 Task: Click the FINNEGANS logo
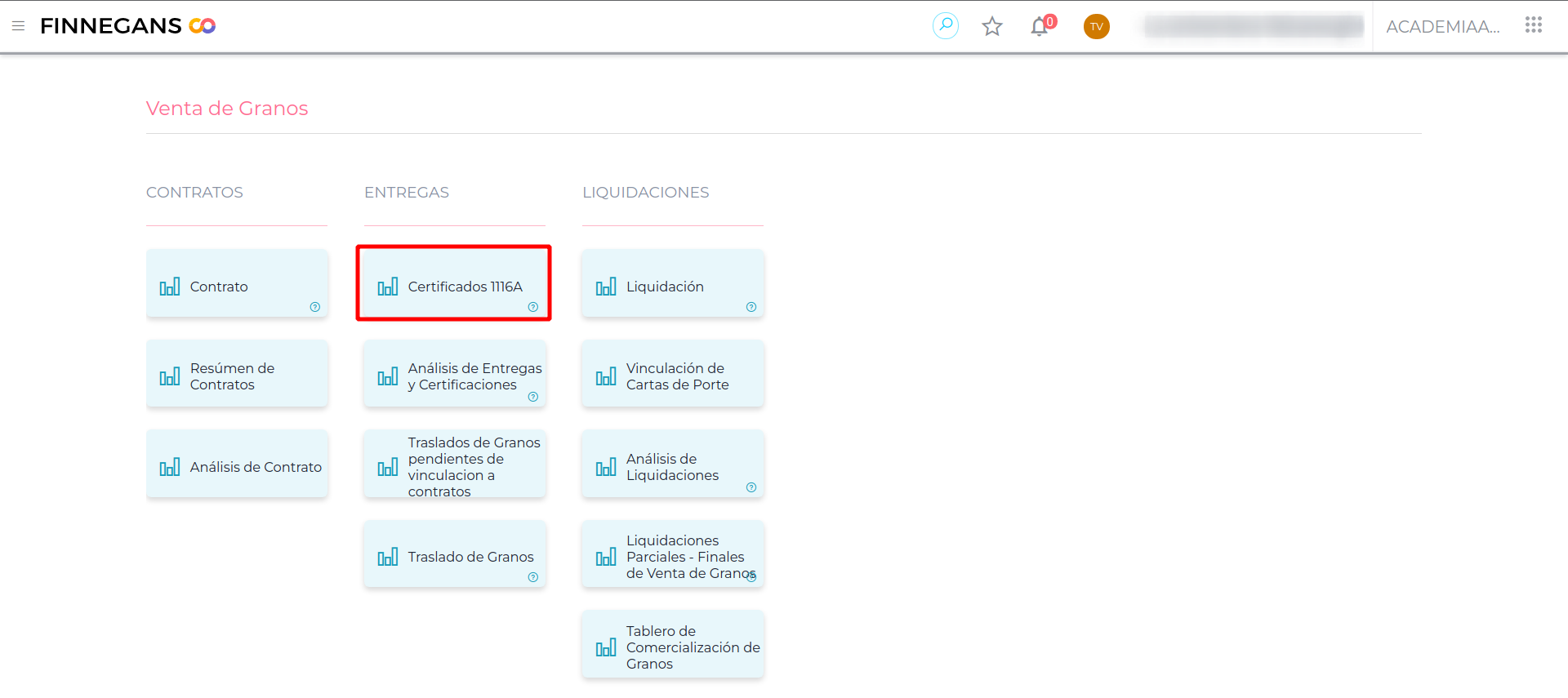coord(127,26)
